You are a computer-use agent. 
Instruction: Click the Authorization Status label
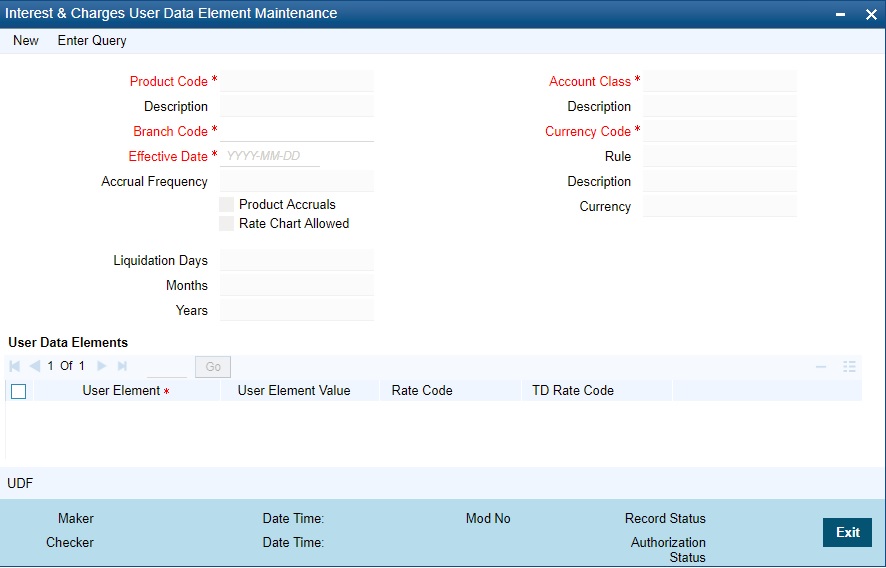point(668,550)
